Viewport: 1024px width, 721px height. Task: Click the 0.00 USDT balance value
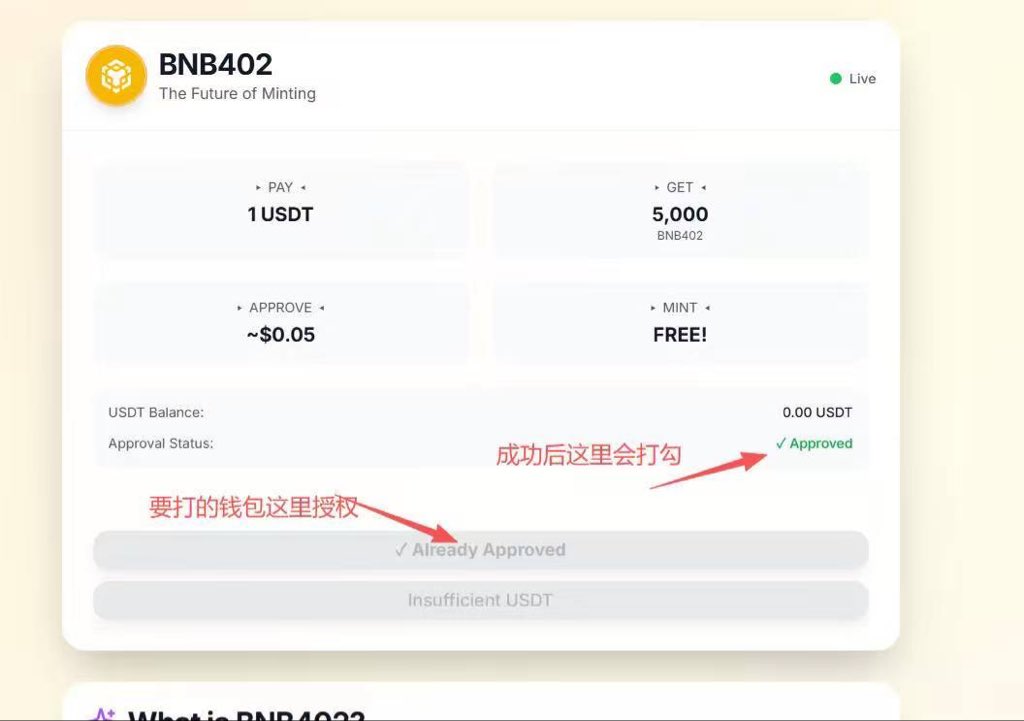coord(817,413)
